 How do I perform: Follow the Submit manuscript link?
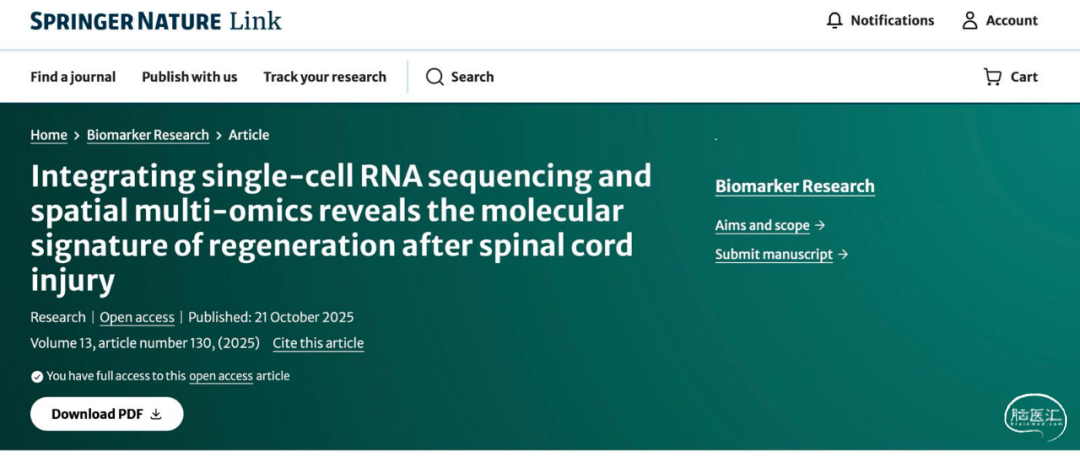(x=774, y=255)
